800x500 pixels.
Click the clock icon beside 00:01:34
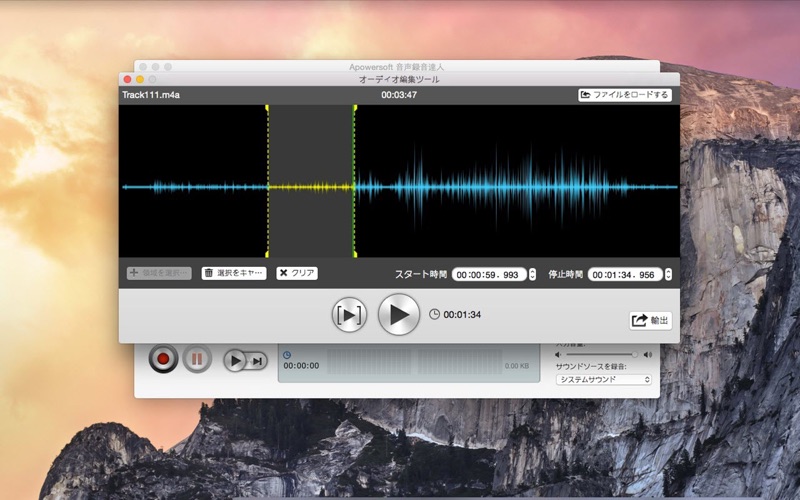(434, 314)
